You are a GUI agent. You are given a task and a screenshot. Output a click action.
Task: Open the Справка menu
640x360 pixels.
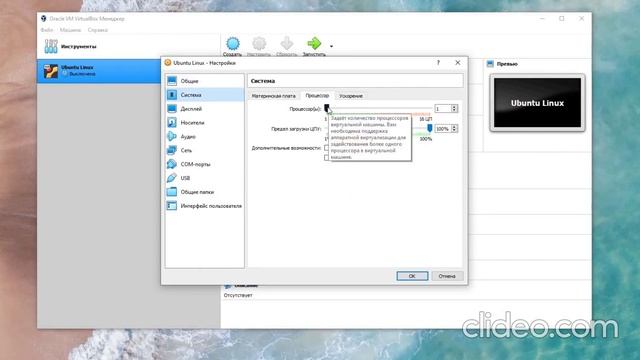point(98,30)
